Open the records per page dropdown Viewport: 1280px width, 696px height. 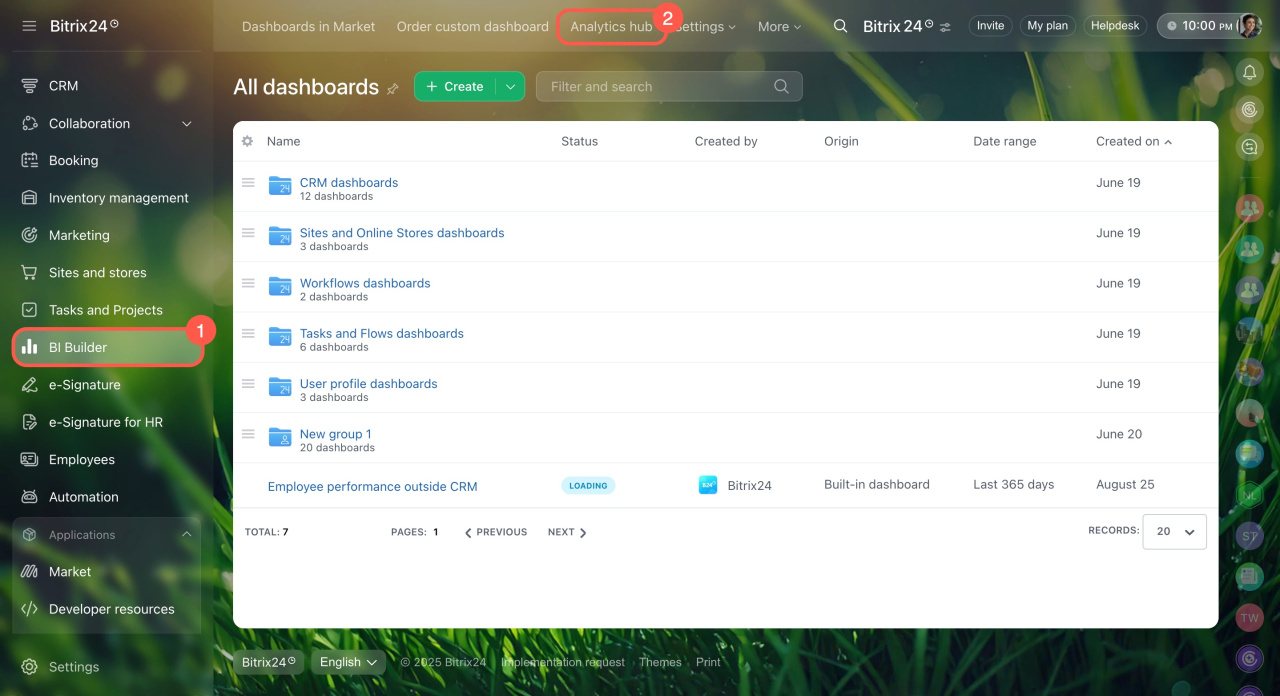click(x=1176, y=532)
